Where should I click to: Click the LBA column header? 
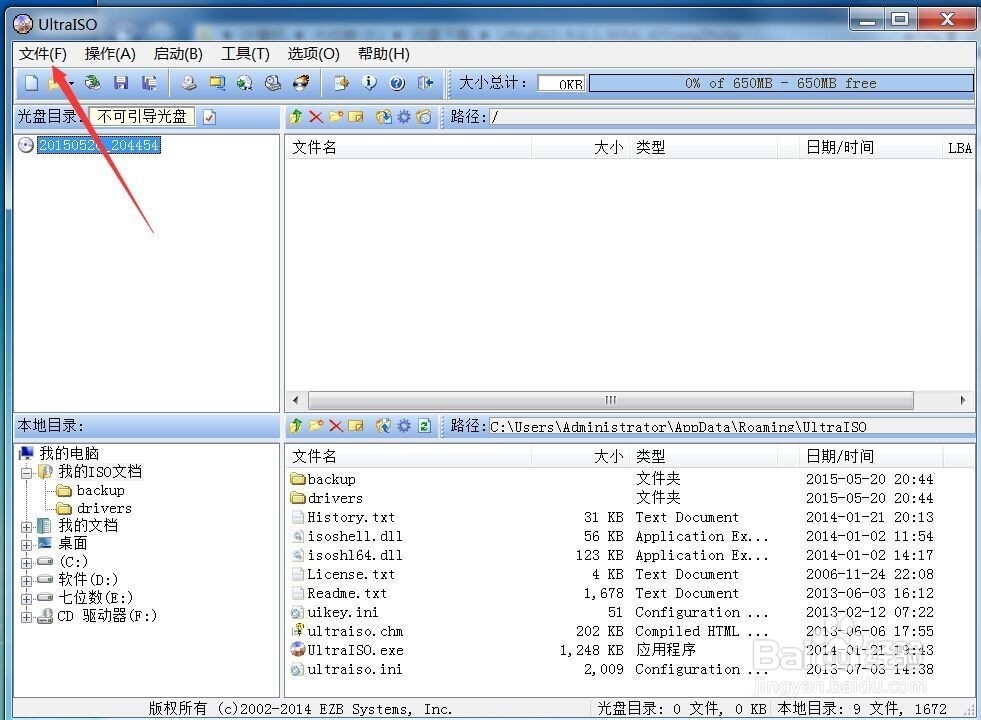[x=958, y=148]
